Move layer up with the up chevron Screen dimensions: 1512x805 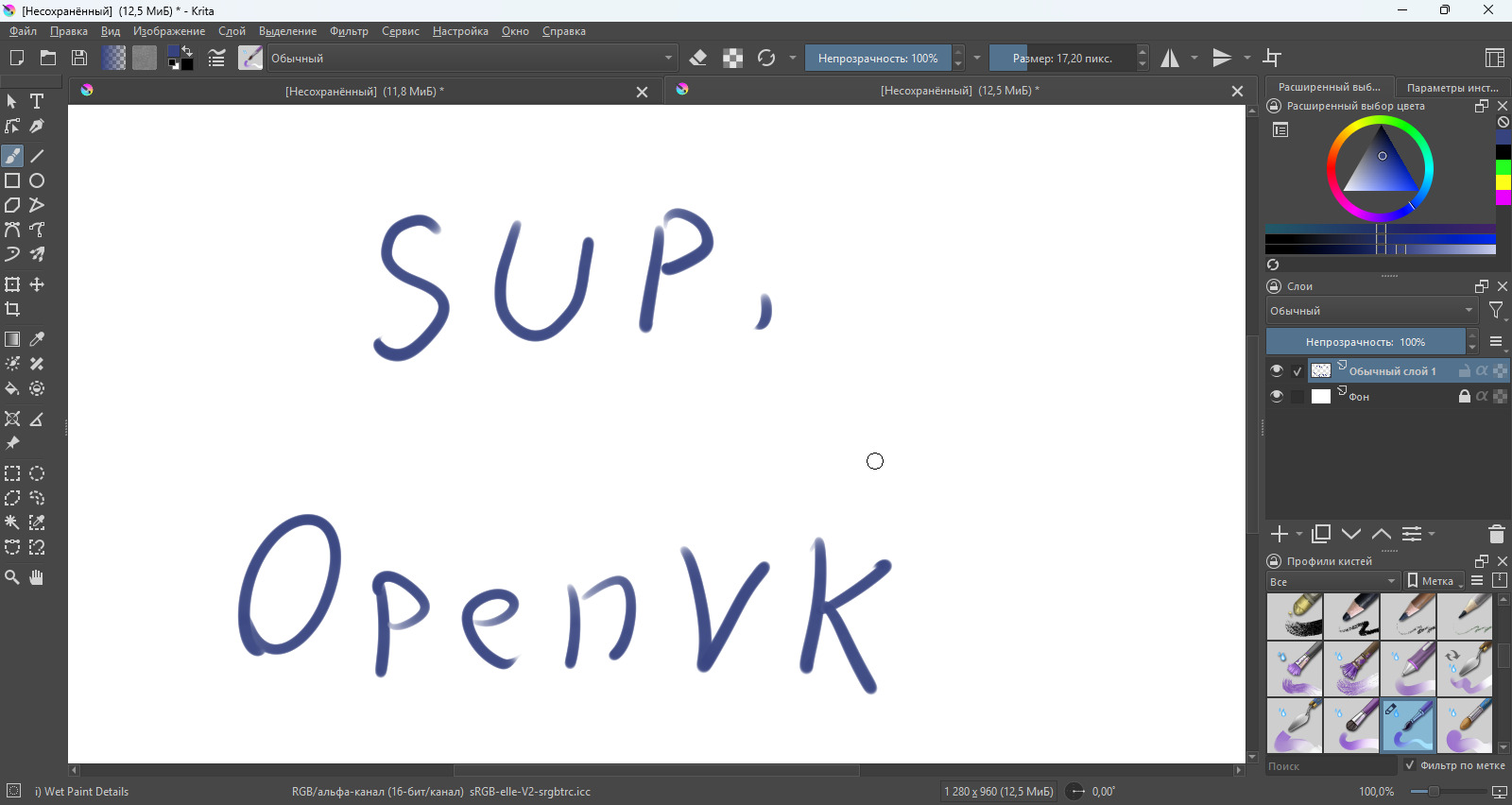point(1382,534)
